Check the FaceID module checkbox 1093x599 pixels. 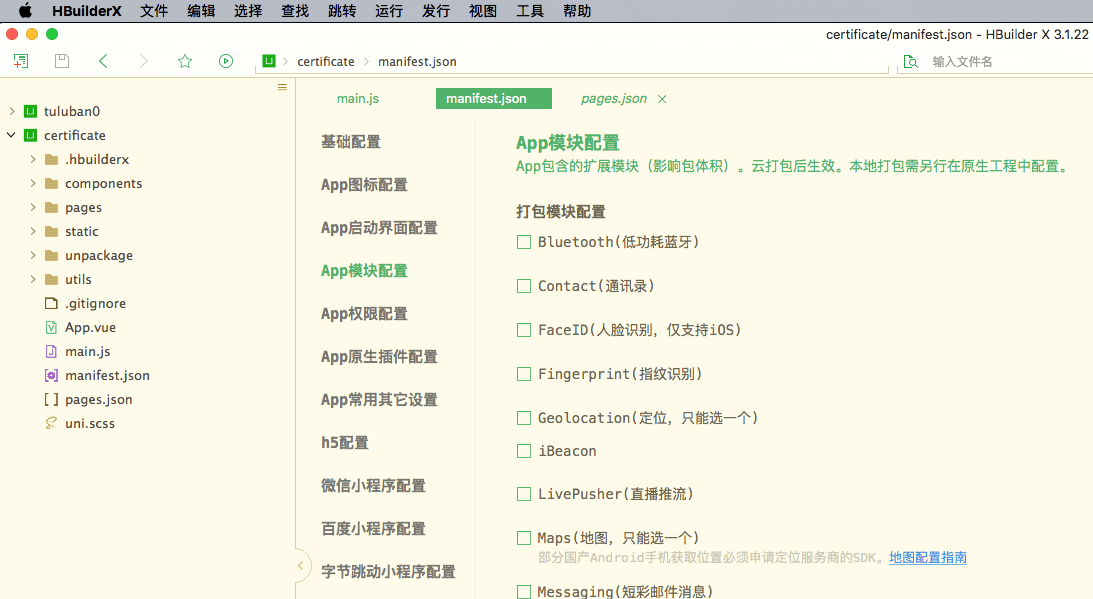click(523, 330)
